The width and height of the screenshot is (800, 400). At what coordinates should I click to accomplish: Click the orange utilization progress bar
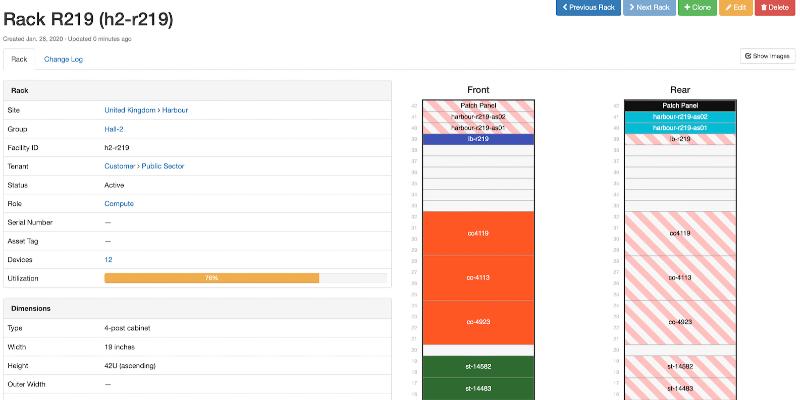click(x=211, y=278)
